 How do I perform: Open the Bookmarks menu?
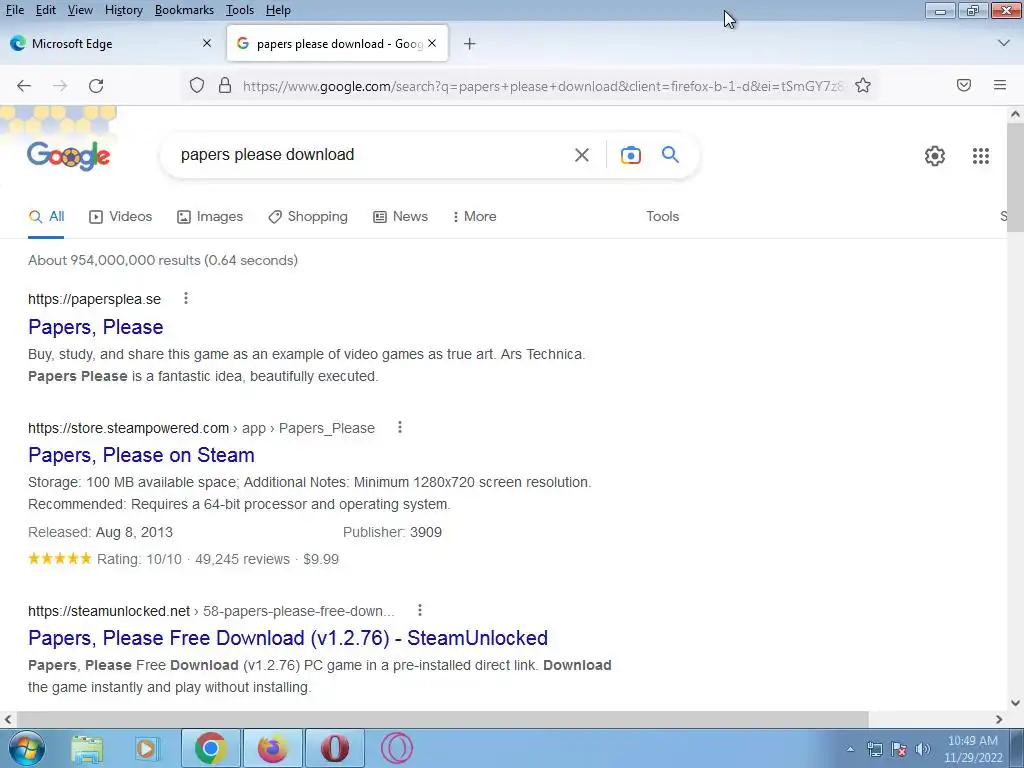(184, 10)
